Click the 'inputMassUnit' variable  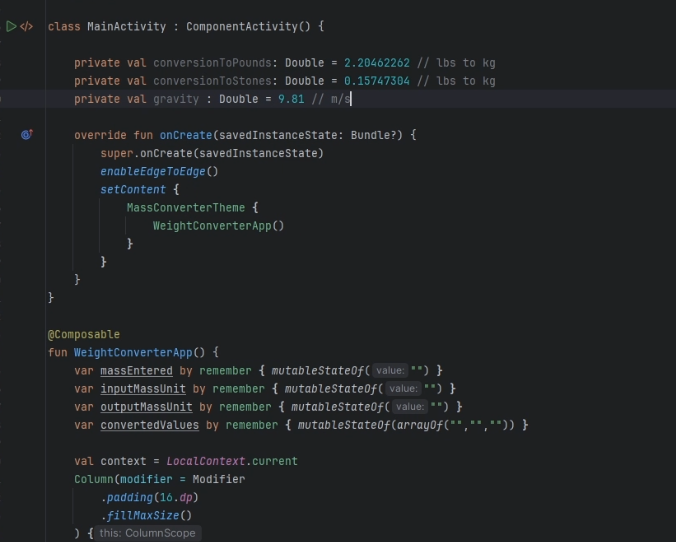click(143, 389)
